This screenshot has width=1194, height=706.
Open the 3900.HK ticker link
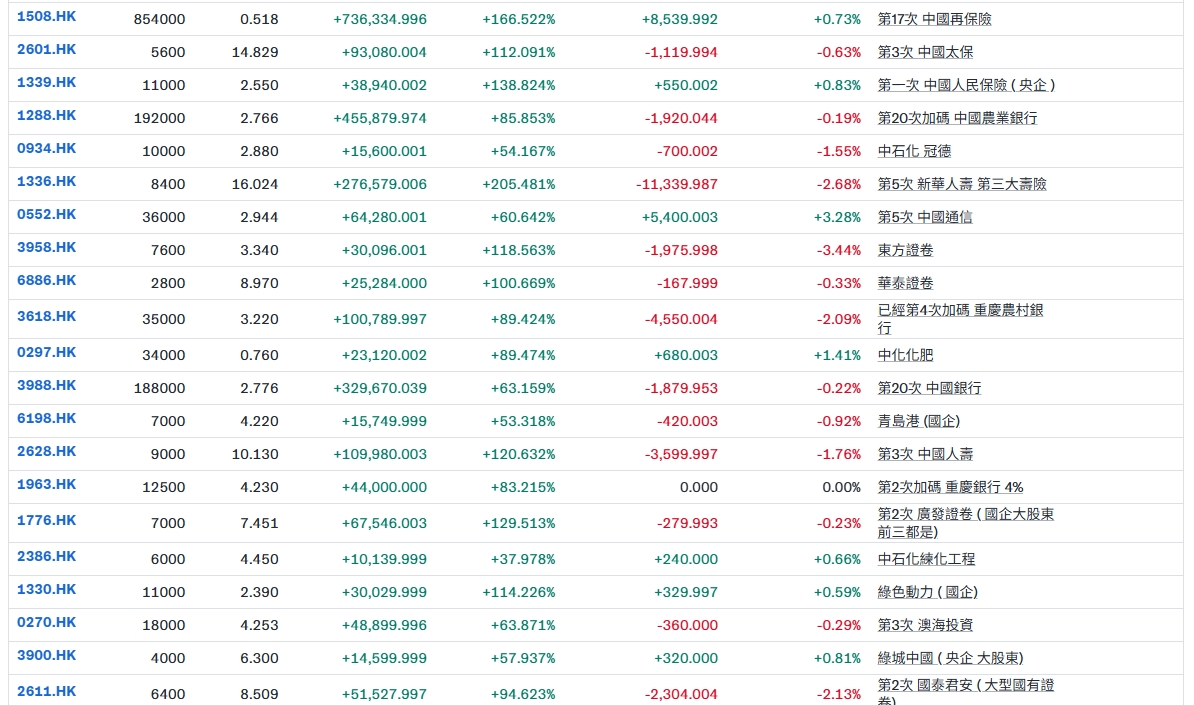tap(46, 656)
